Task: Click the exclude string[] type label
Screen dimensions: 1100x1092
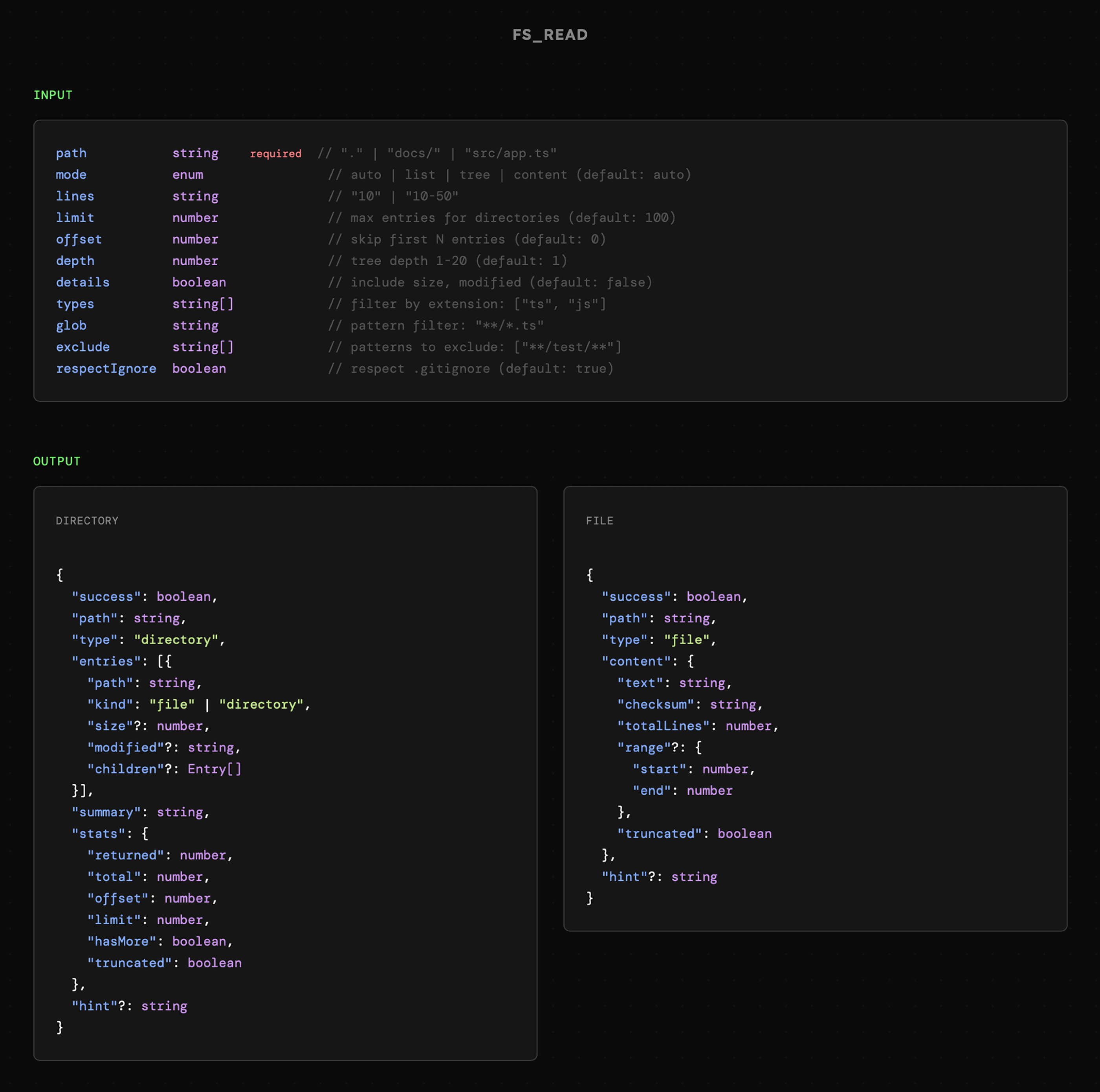Action: coord(203,347)
